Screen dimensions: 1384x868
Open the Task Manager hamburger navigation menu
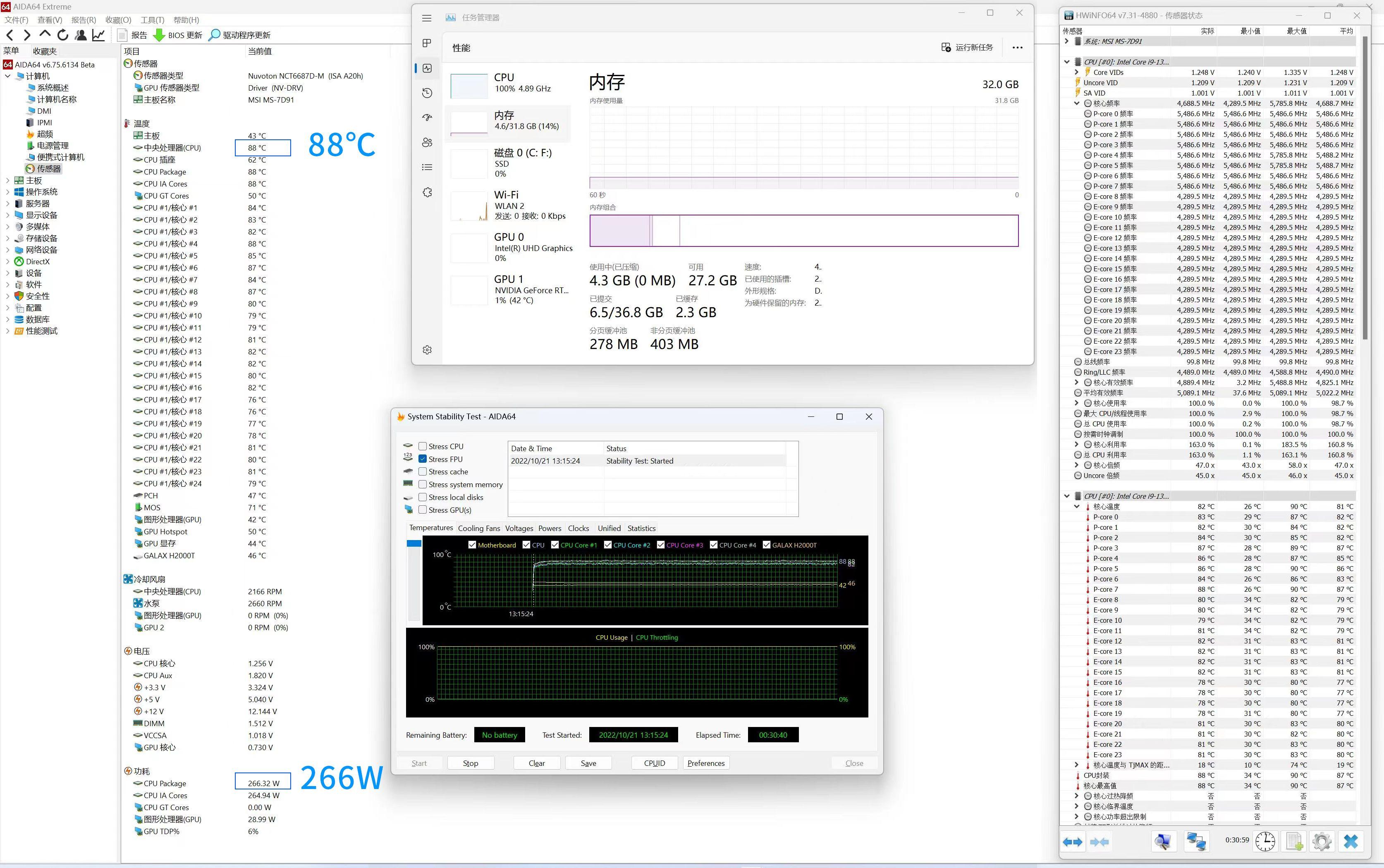[x=426, y=18]
